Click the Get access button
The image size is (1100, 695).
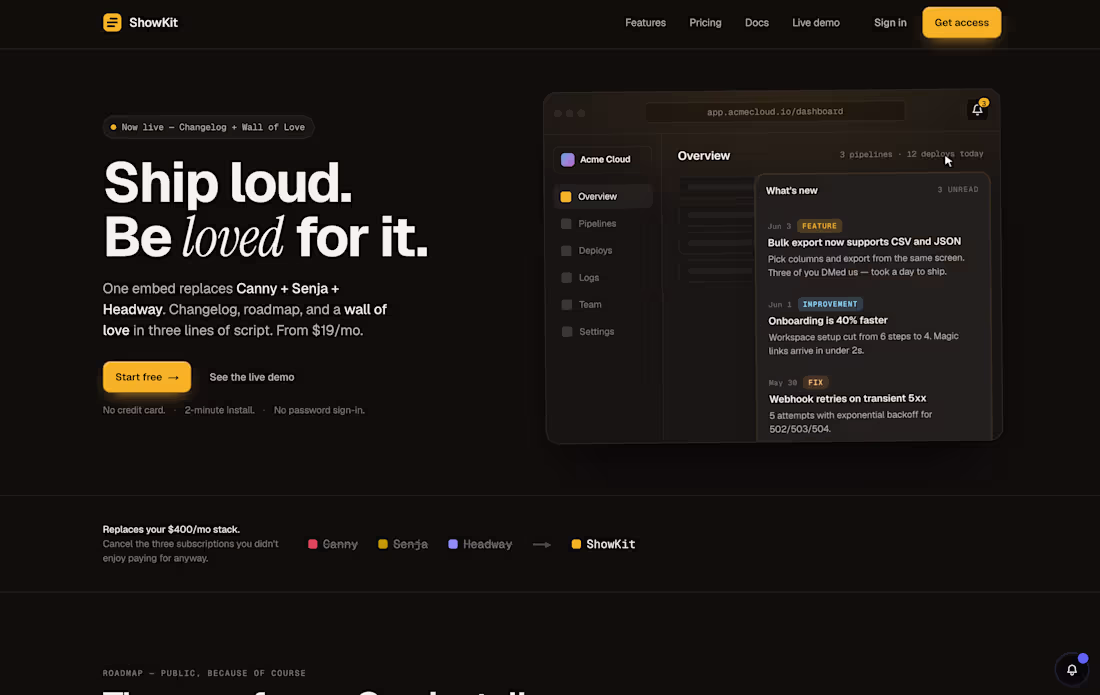tap(961, 22)
